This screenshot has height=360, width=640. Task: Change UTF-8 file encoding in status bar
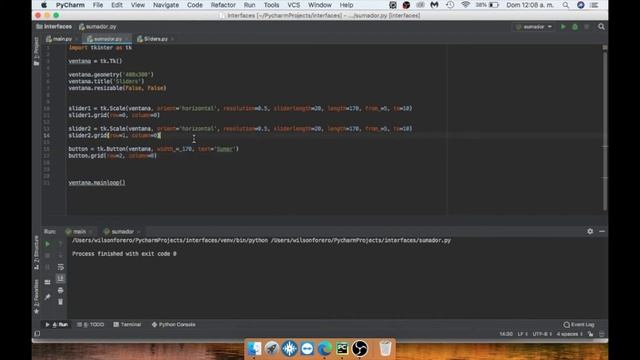542,334
